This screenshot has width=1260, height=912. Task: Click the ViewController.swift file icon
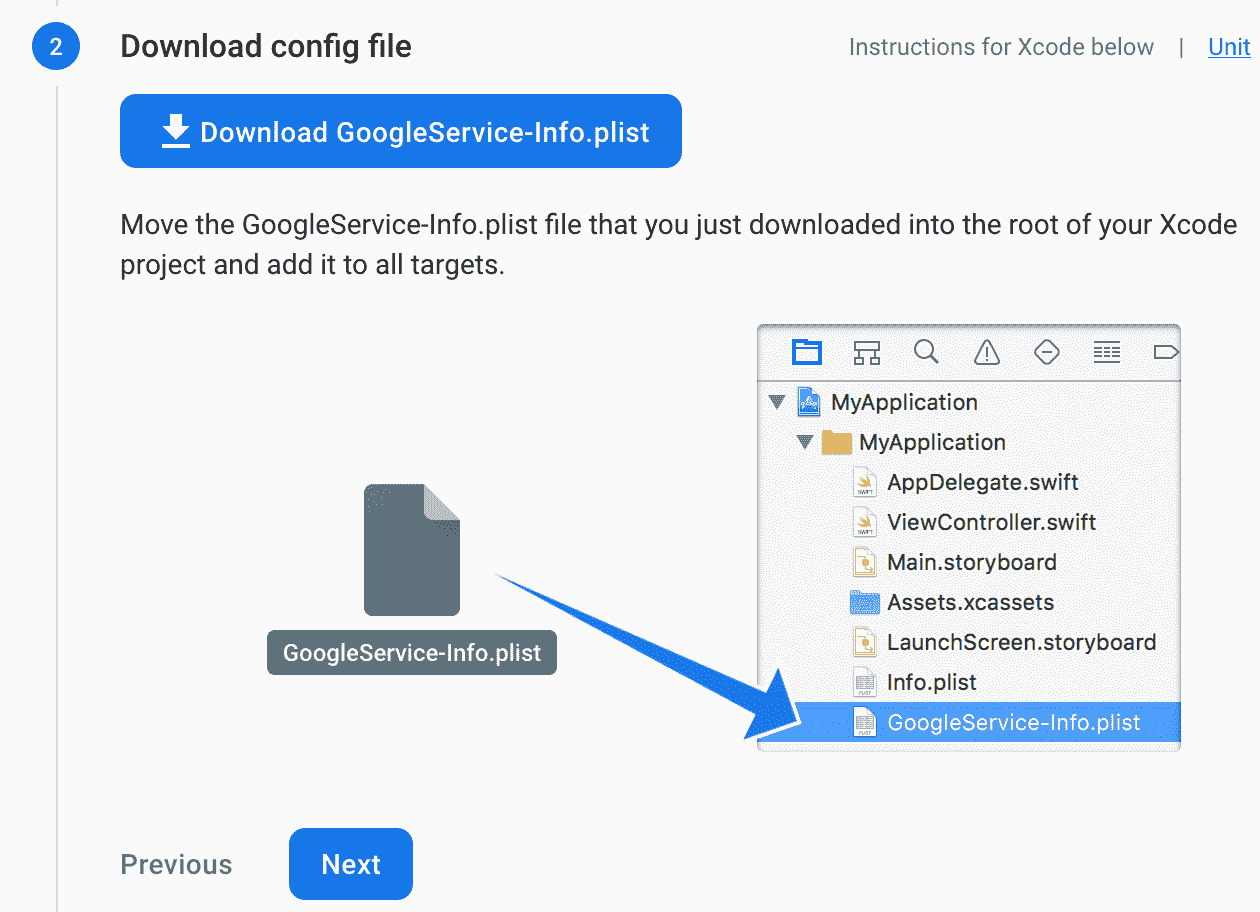[x=864, y=522]
